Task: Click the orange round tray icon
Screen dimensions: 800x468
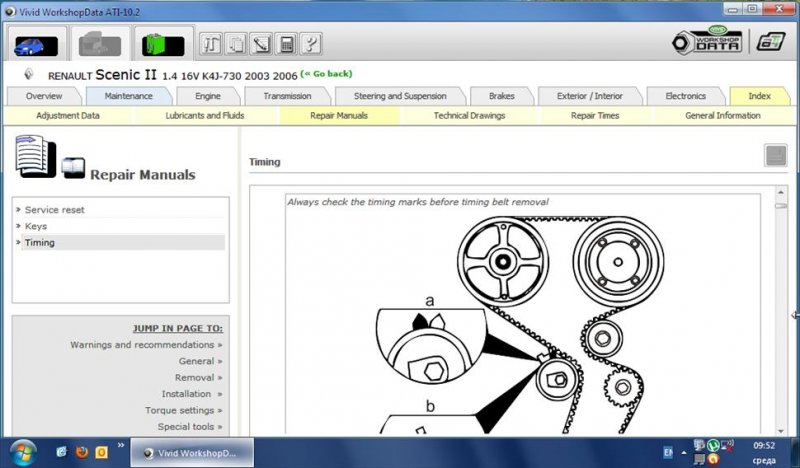Action: (713, 459)
